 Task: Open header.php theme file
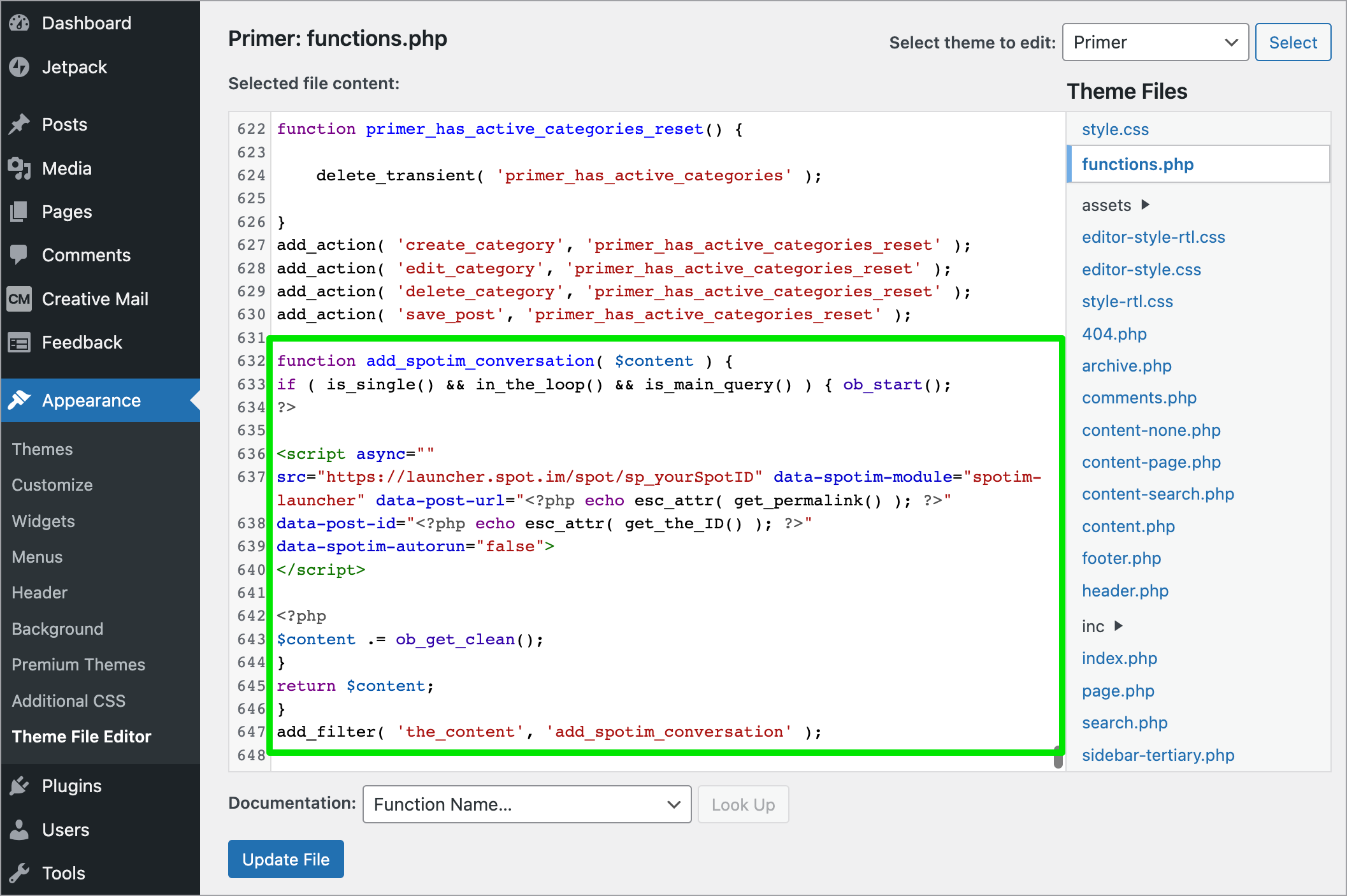1125,591
